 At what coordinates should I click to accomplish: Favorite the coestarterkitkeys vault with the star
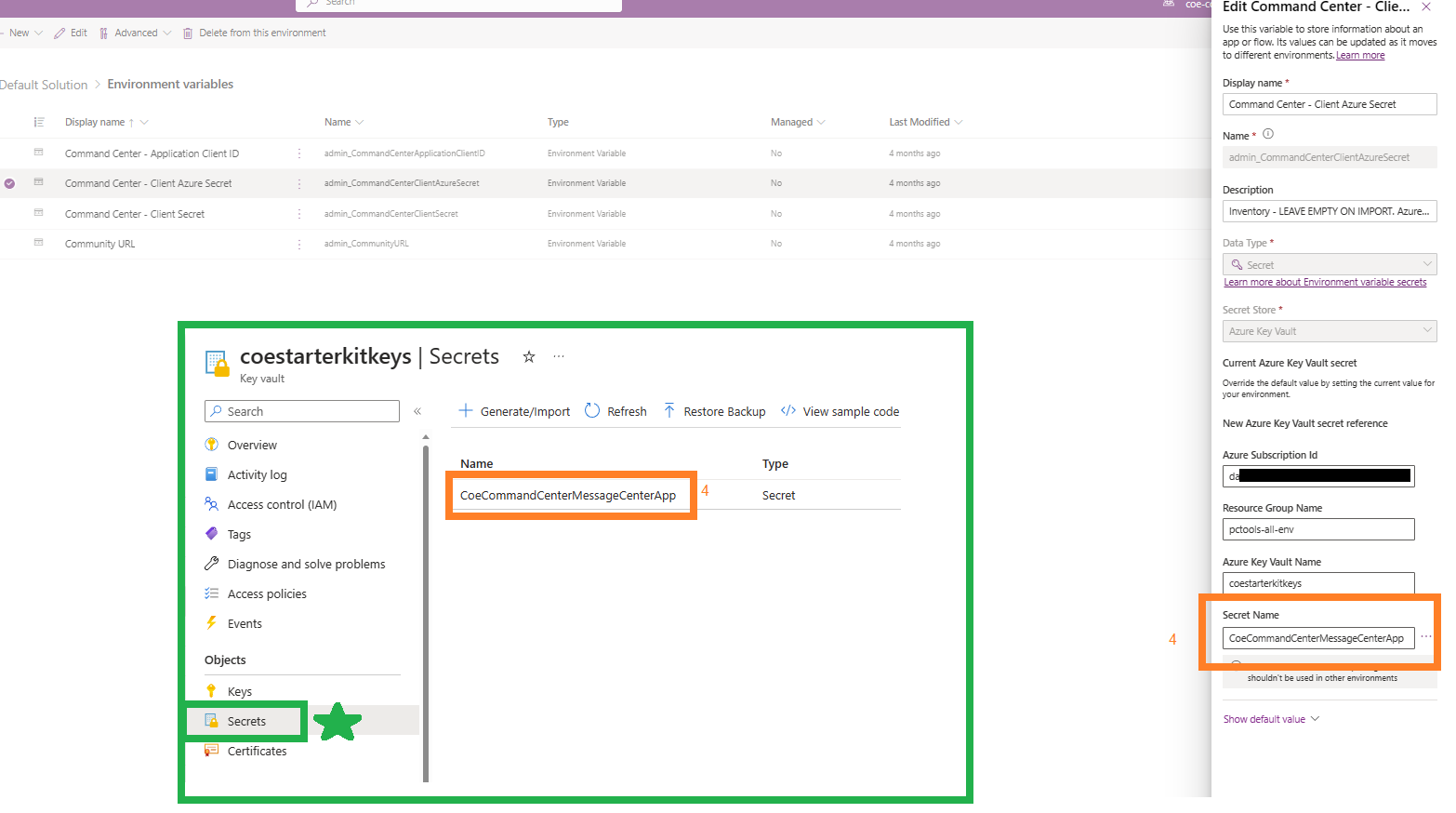pyautogui.click(x=528, y=355)
